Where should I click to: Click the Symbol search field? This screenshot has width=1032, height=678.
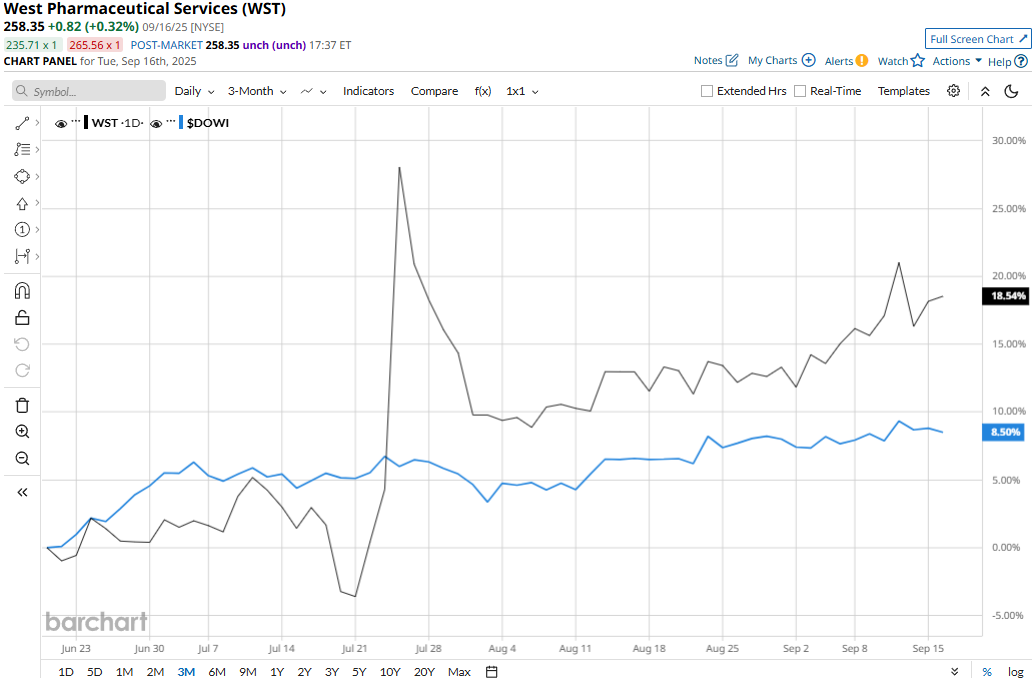(x=89, y=91)
